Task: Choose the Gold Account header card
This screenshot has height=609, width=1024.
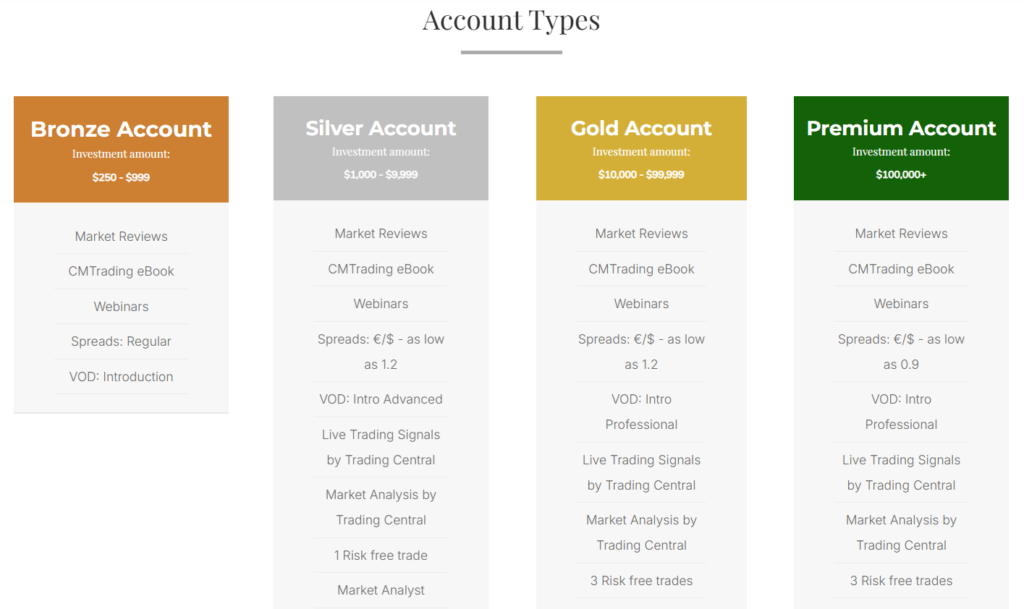Action: click(641, 128)
